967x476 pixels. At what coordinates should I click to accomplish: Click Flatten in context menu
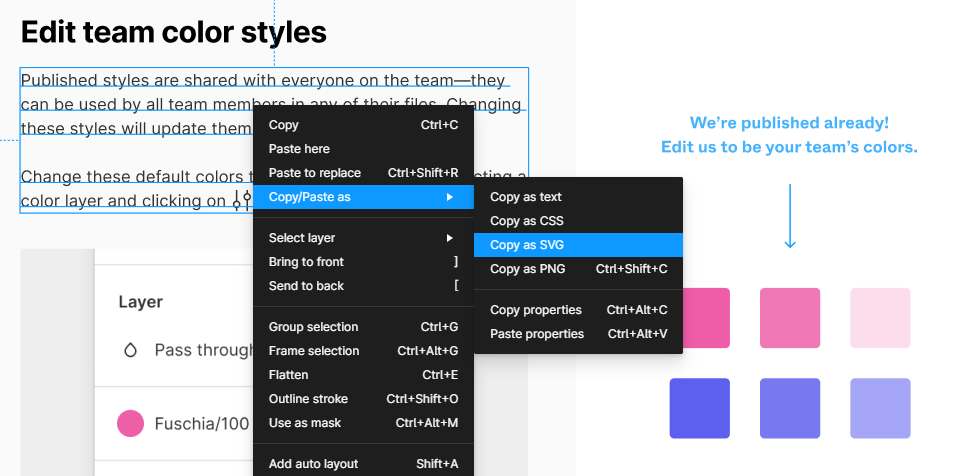[x=363, y=375]
